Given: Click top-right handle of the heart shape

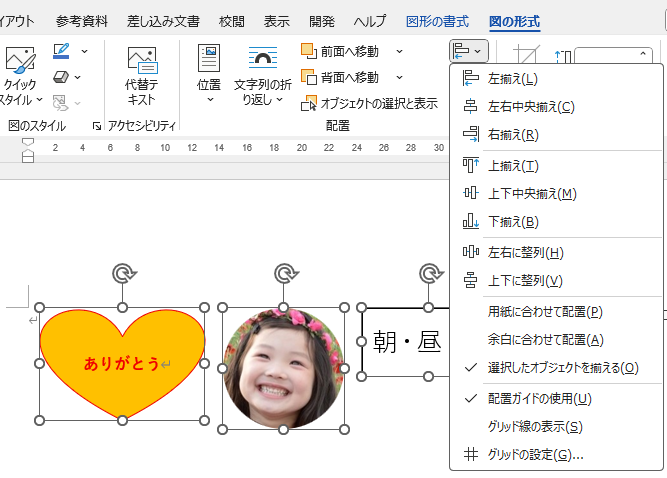Looking at the screenshot, I should pos(204,307).
